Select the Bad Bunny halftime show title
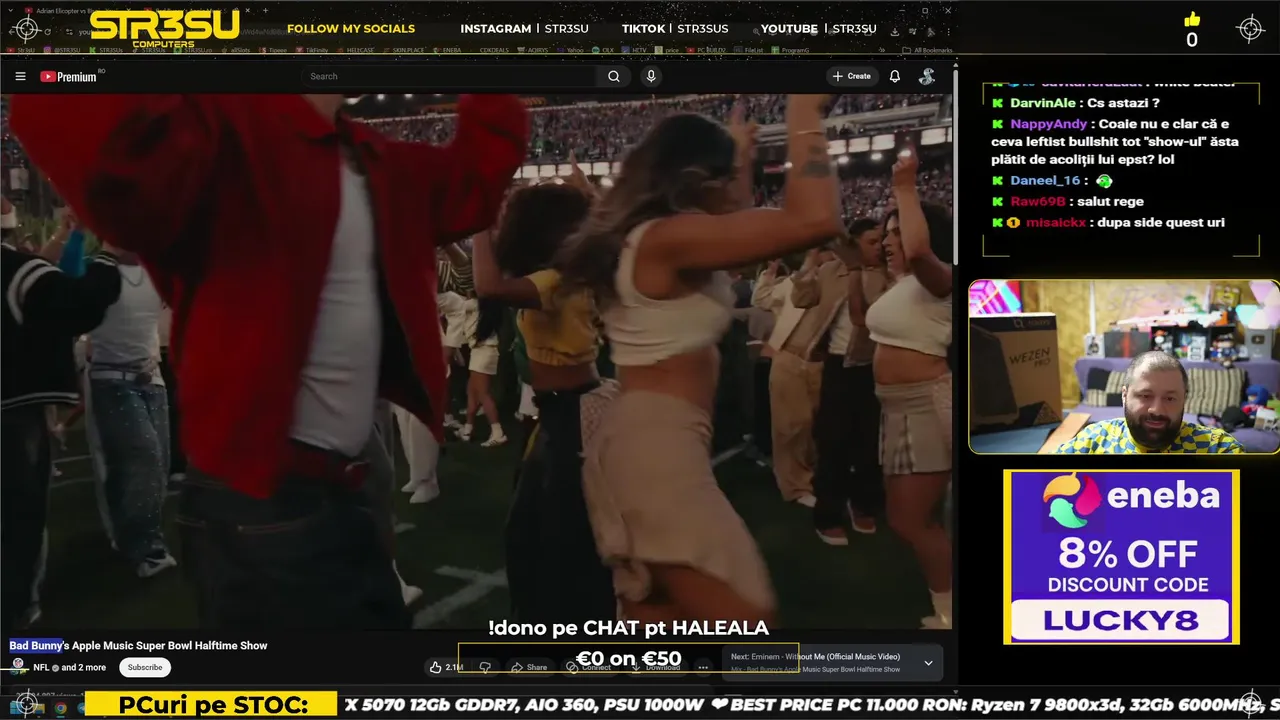Screen dimensions: 1280x720 pyautogui.click(x=138, y=646)
